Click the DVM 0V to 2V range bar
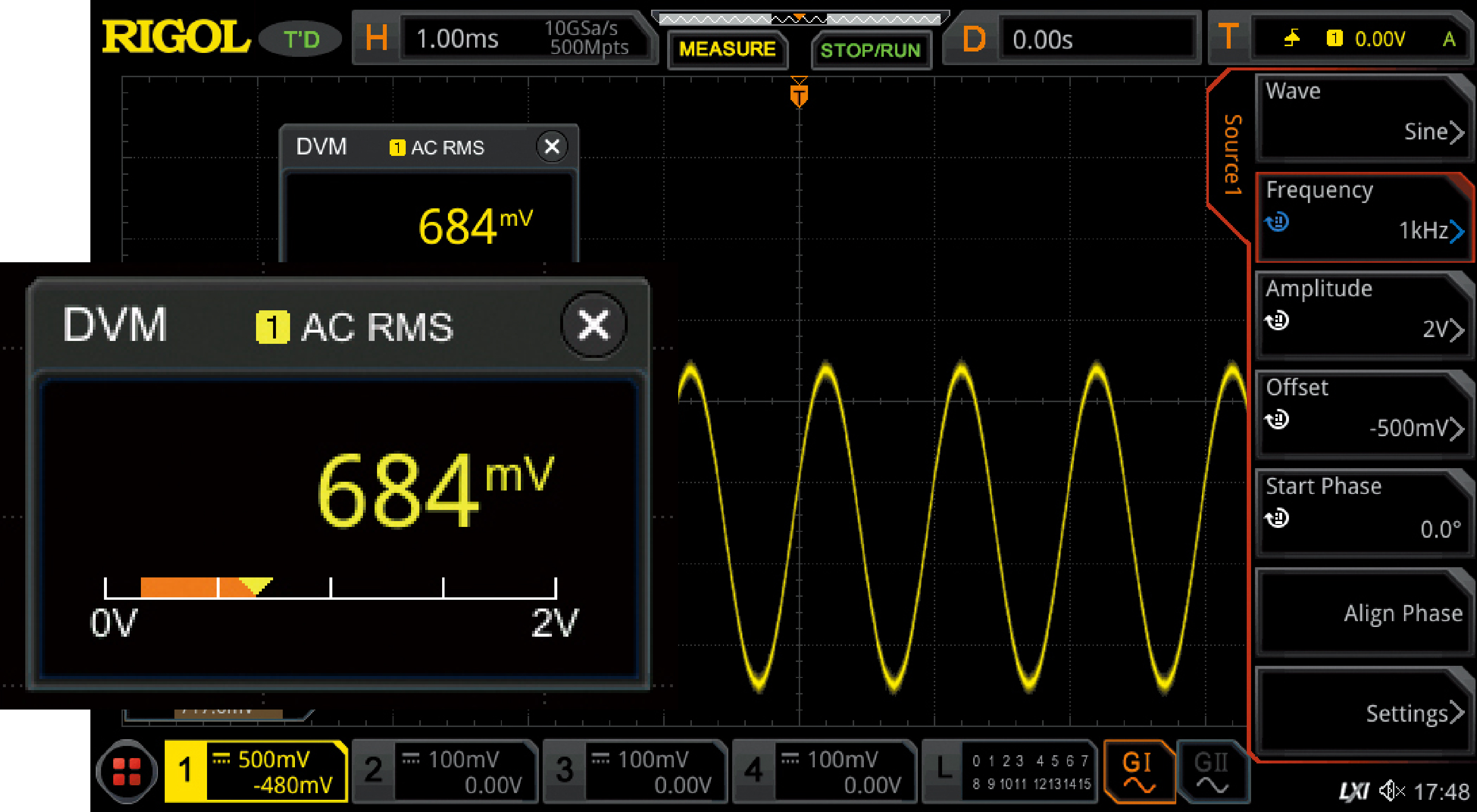The height and width of the screenshot is (812, 1477). click(x=330, y=589)
